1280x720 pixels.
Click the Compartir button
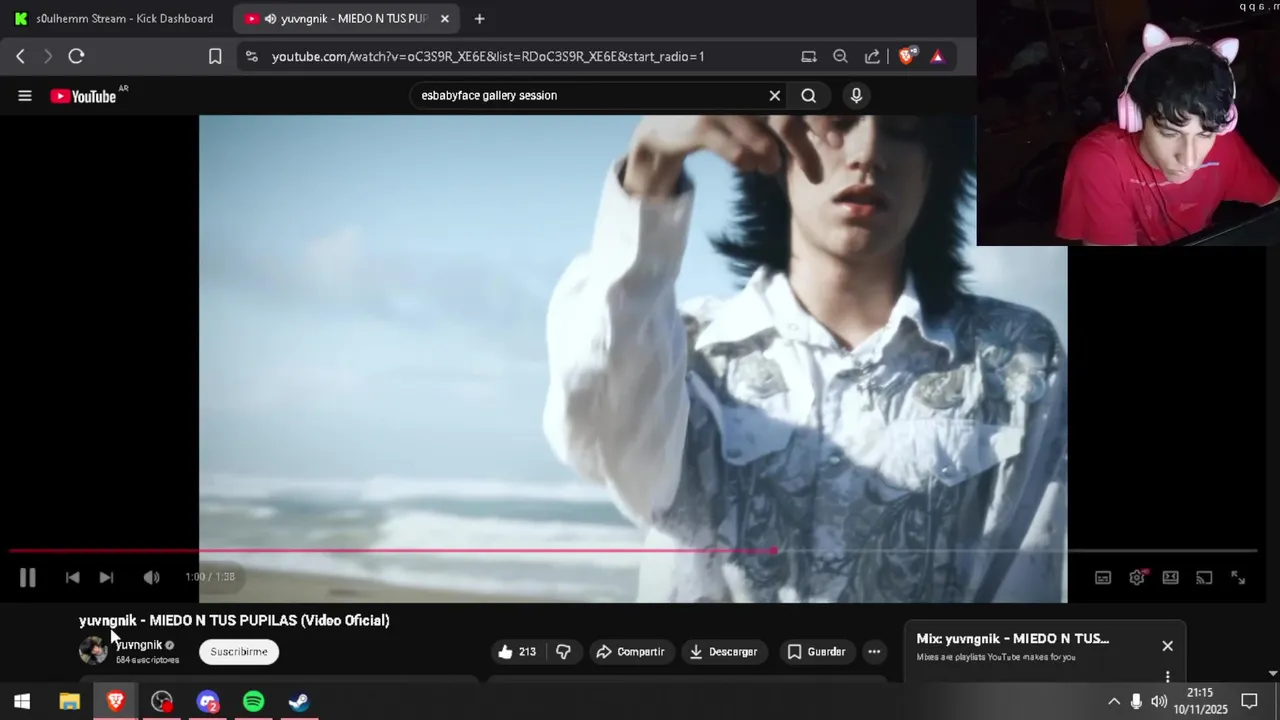coord(630,652)
